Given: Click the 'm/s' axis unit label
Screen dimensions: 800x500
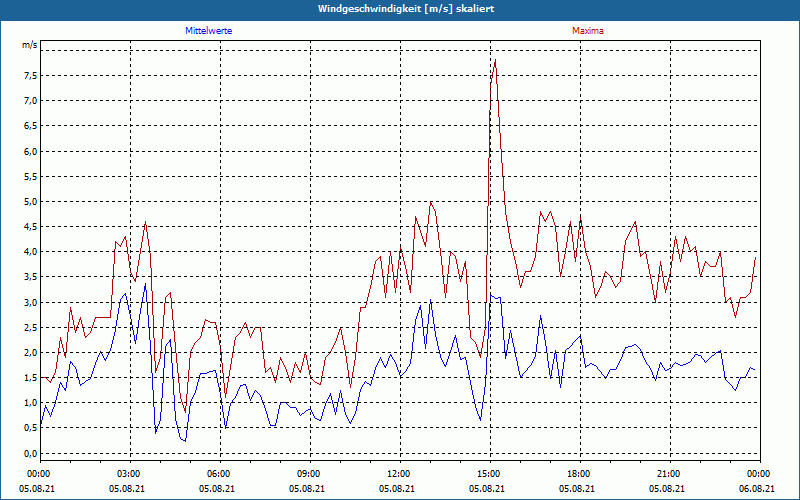Looking at the screenshot, I should pyautogui.click(x=30, y=45).
